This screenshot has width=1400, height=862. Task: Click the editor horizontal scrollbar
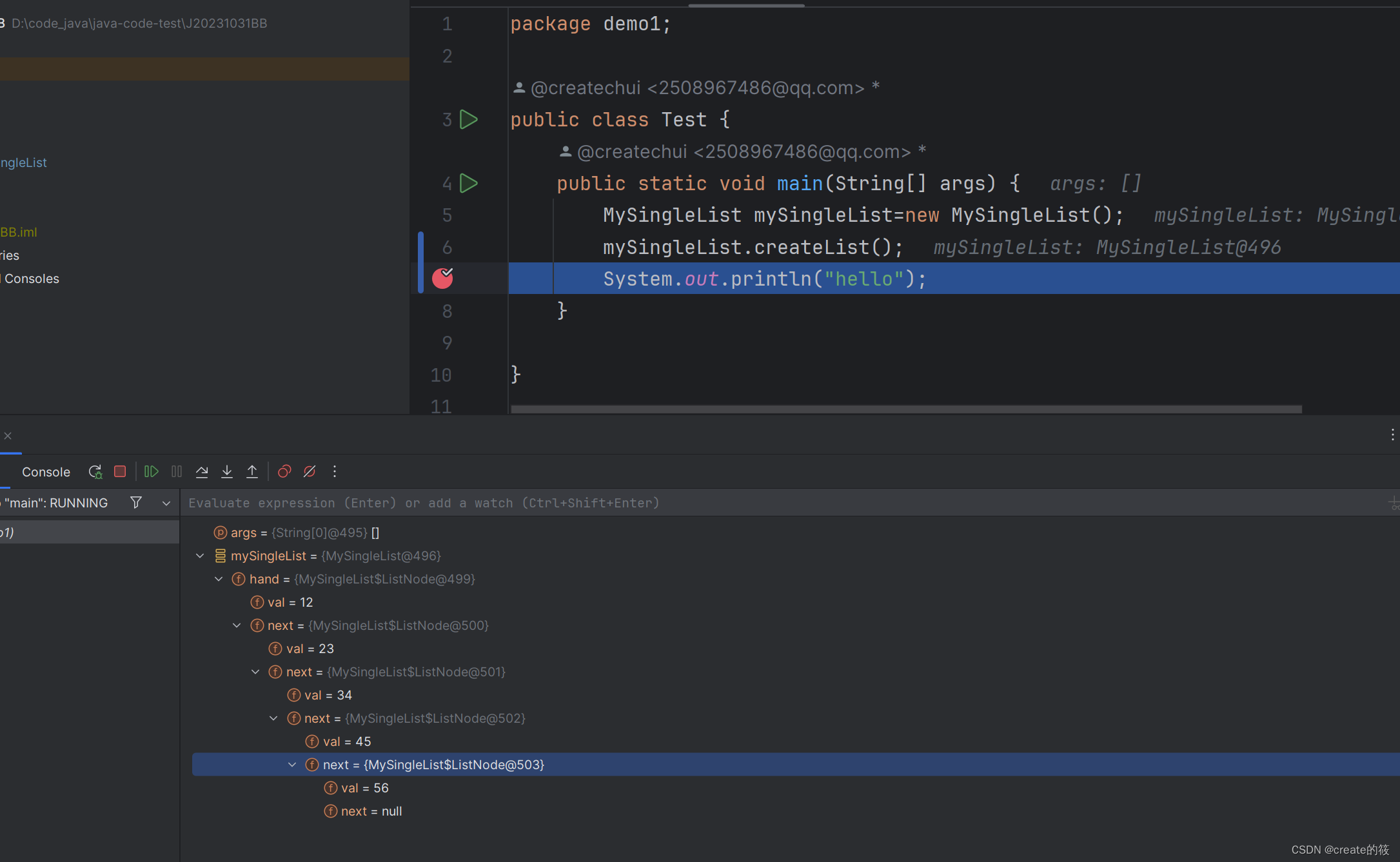pos(906,409)
